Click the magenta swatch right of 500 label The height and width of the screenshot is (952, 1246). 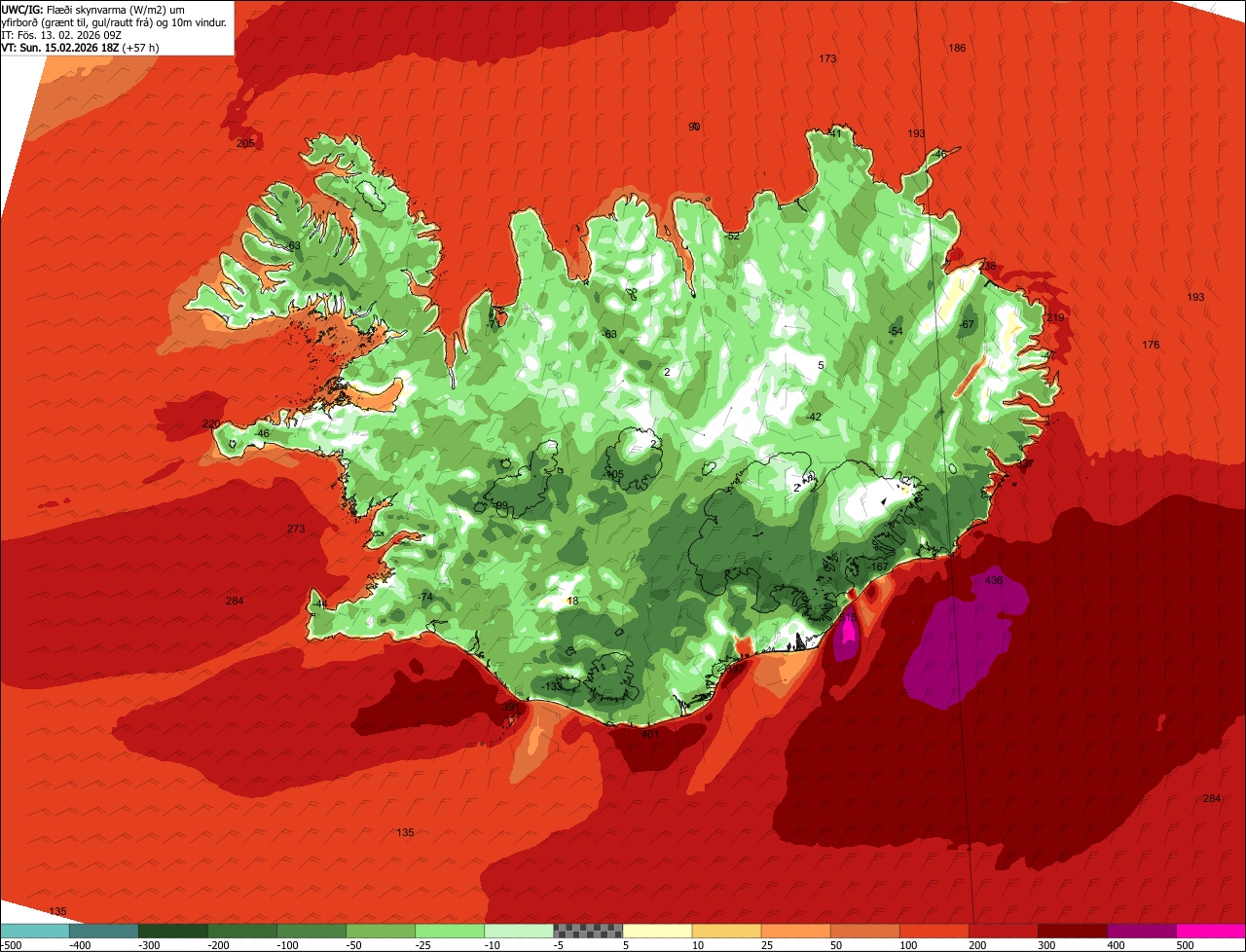click(1211, 931)
